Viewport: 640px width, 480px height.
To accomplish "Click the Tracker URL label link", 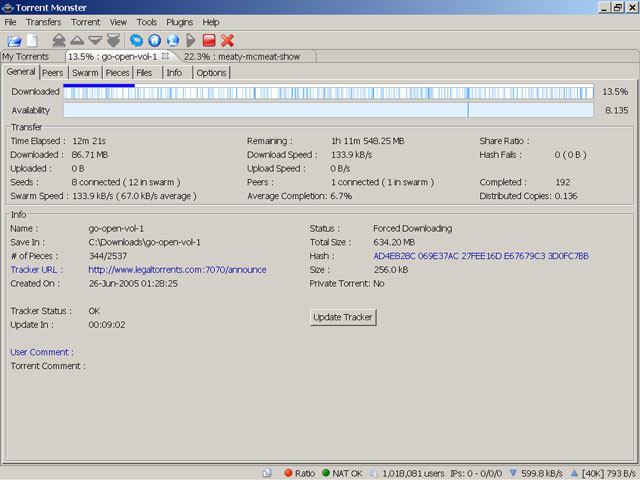I will click(37, 270).
